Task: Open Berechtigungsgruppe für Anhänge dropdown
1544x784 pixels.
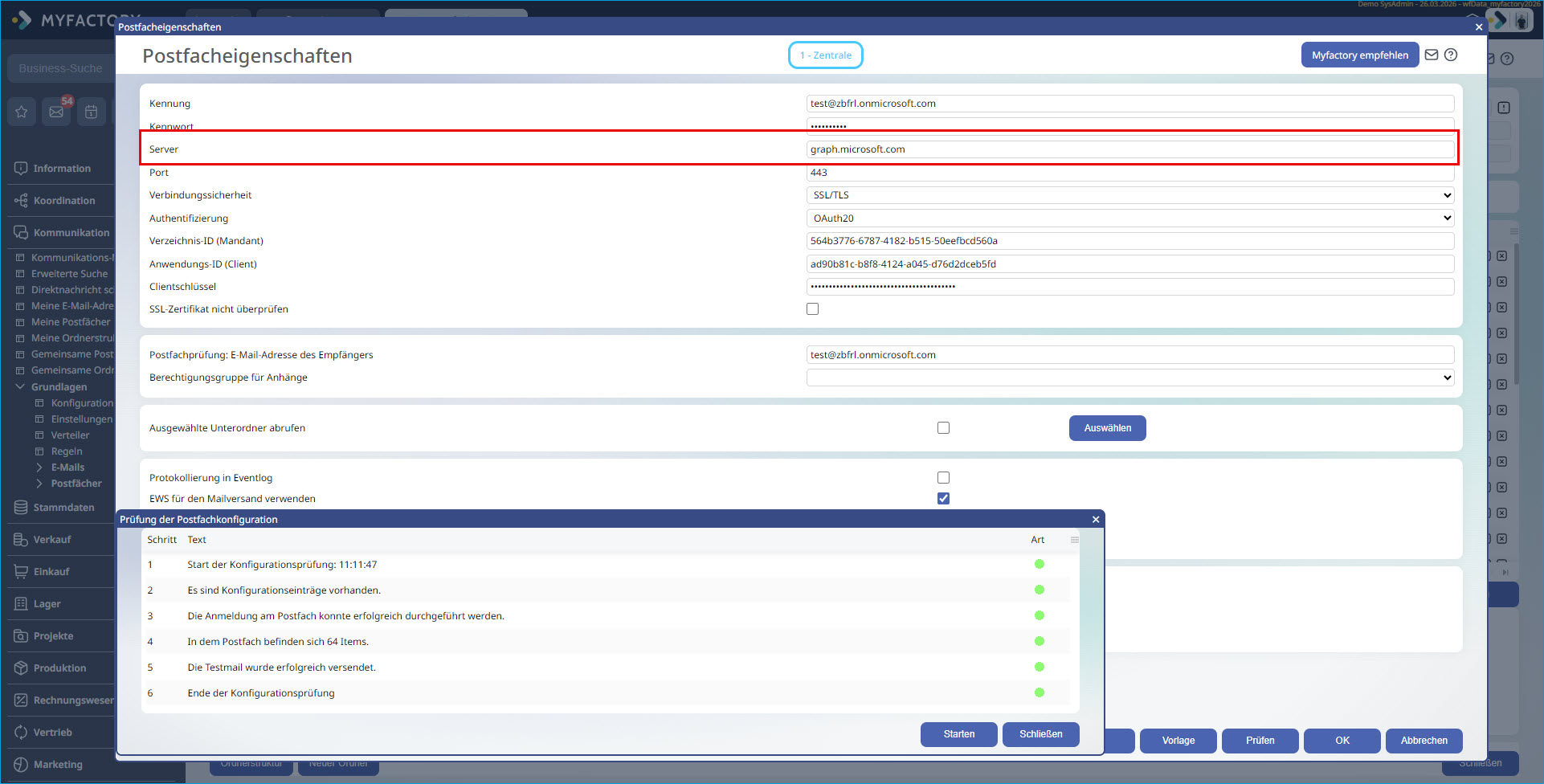Action: tap(1130, 378)
